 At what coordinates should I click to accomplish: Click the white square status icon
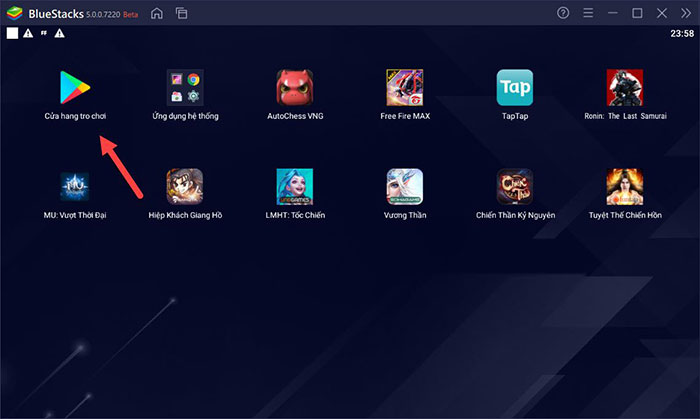tap(12, 33)
